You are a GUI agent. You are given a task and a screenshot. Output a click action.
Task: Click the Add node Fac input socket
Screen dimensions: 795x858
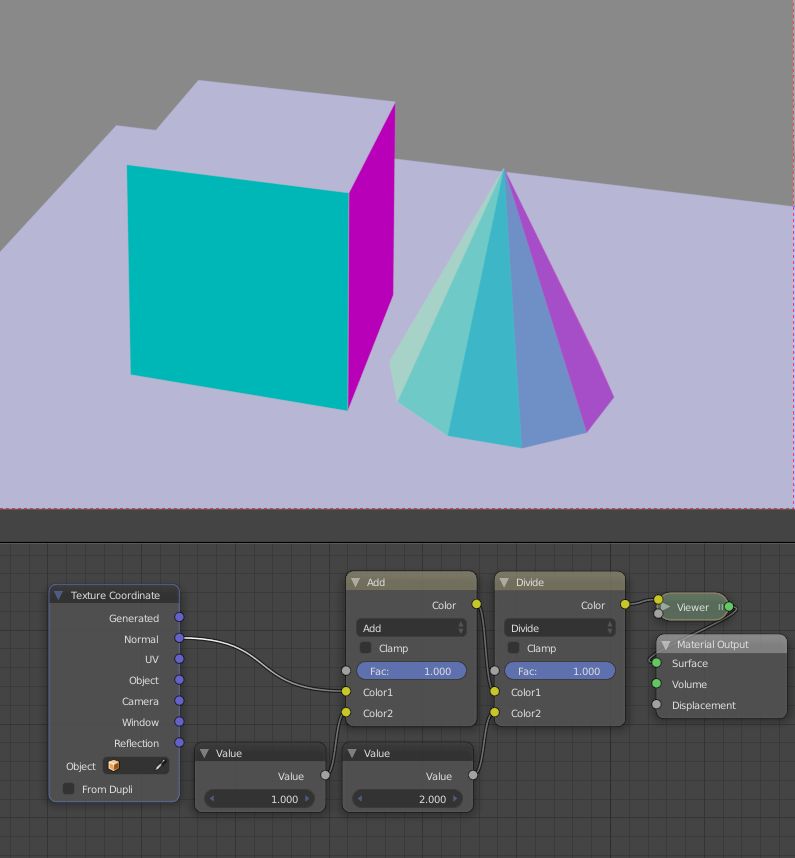(346, 670)
